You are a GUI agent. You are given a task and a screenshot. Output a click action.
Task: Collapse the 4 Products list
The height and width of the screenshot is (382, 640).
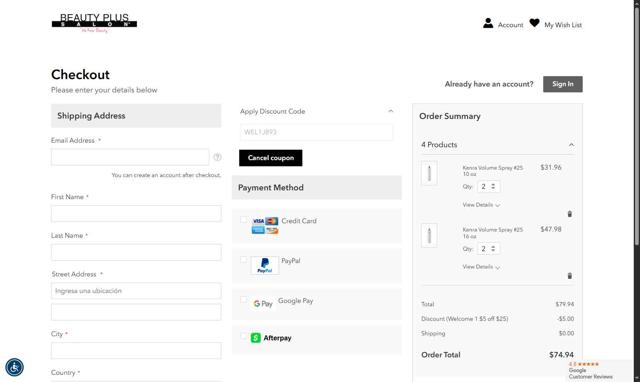571,144
